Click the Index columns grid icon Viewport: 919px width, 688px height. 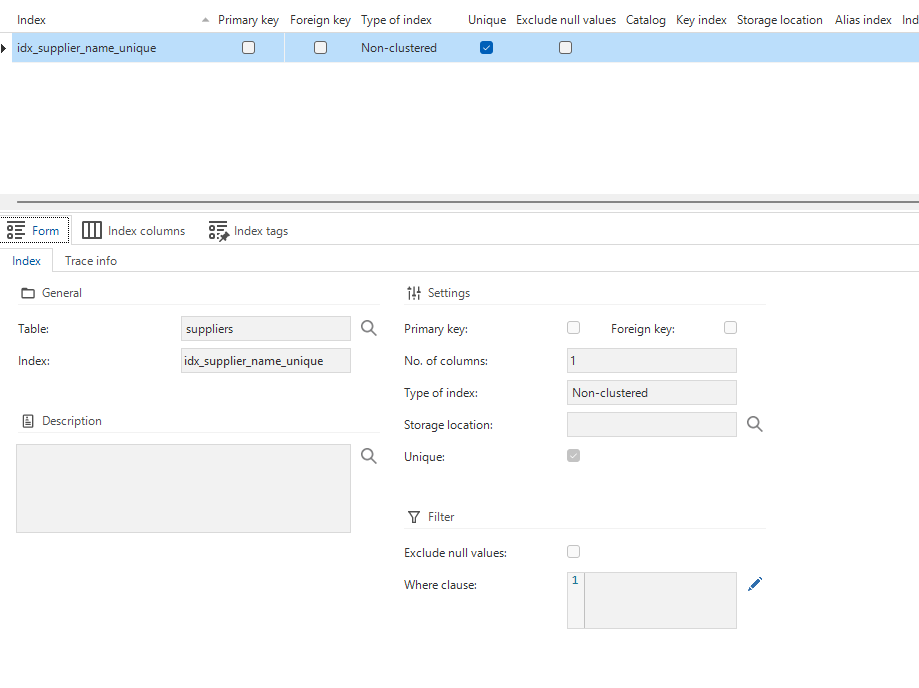pyautogui.click(x=91, y=230)
